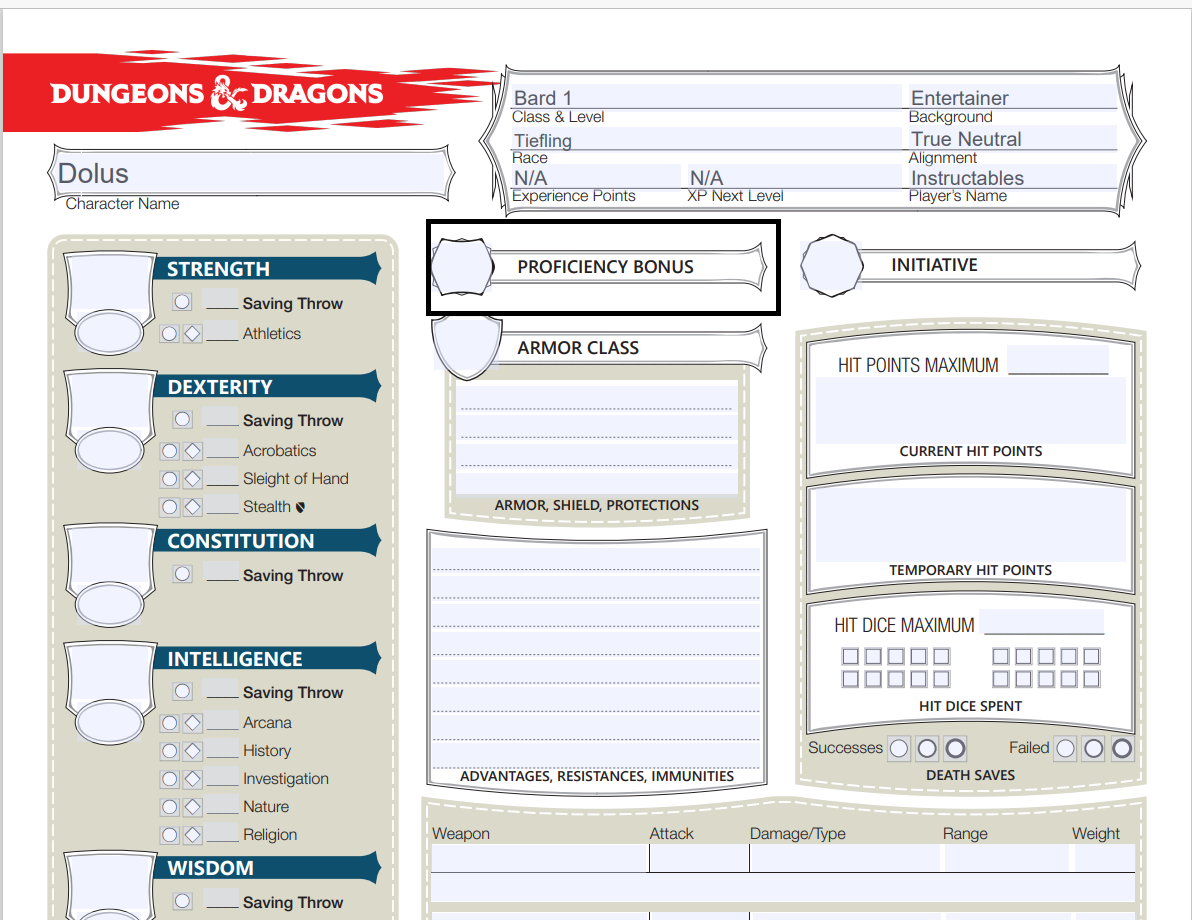Screen dimensions: 1192x920
Task: Click the Armor Class shield value box
Action: 466,347
